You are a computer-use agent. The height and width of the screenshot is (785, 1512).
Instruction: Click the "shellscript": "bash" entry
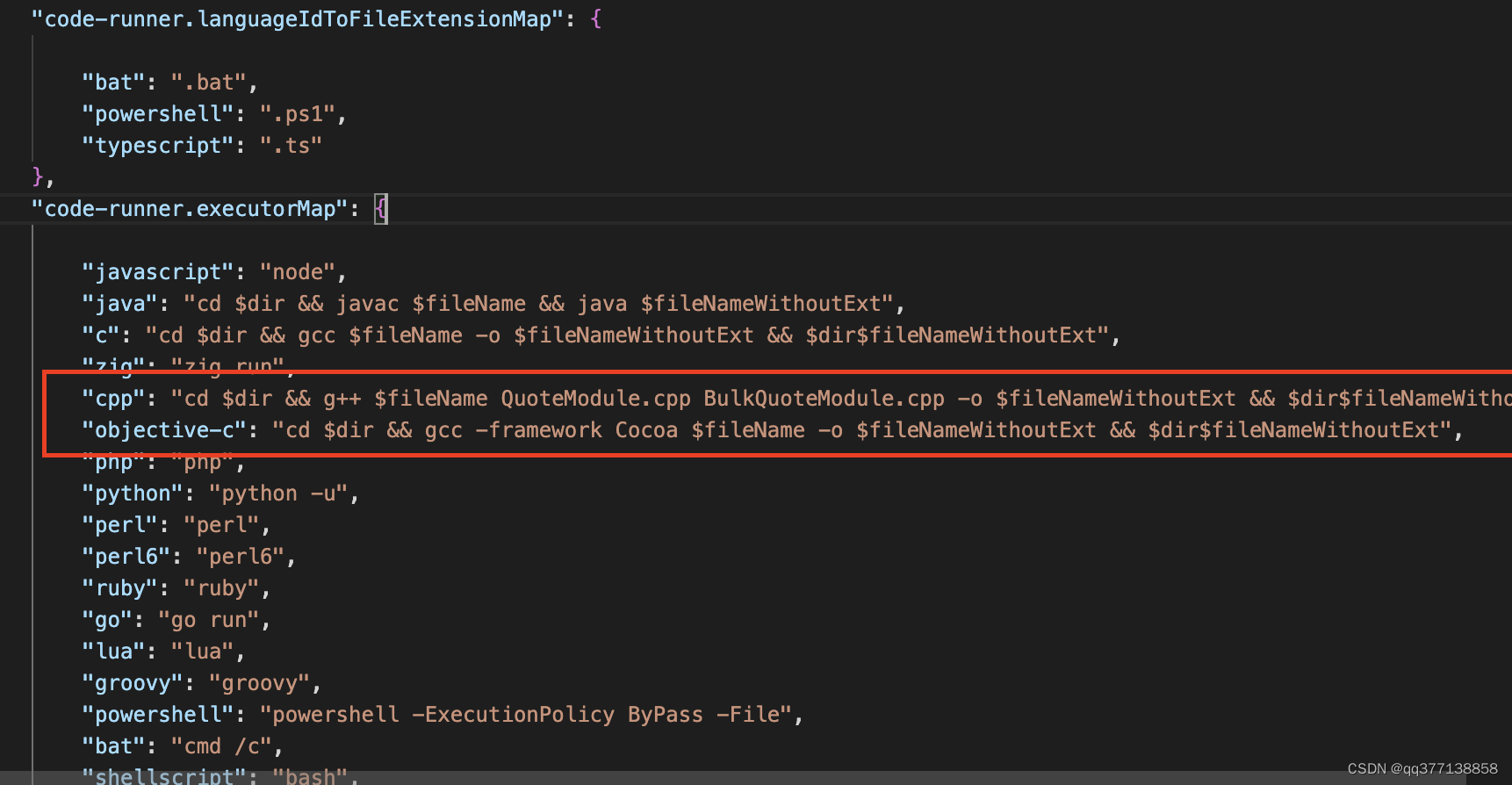coord(220,775)
